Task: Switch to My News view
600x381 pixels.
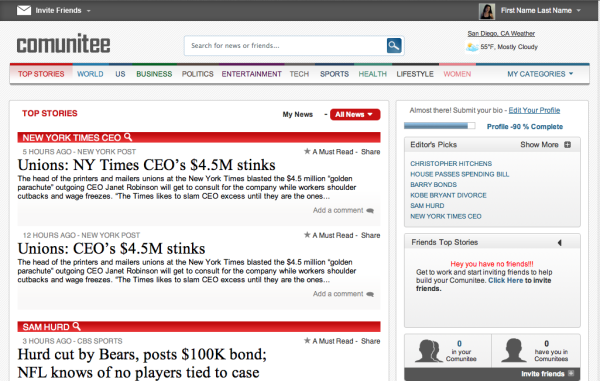Action: coord(298,114)
